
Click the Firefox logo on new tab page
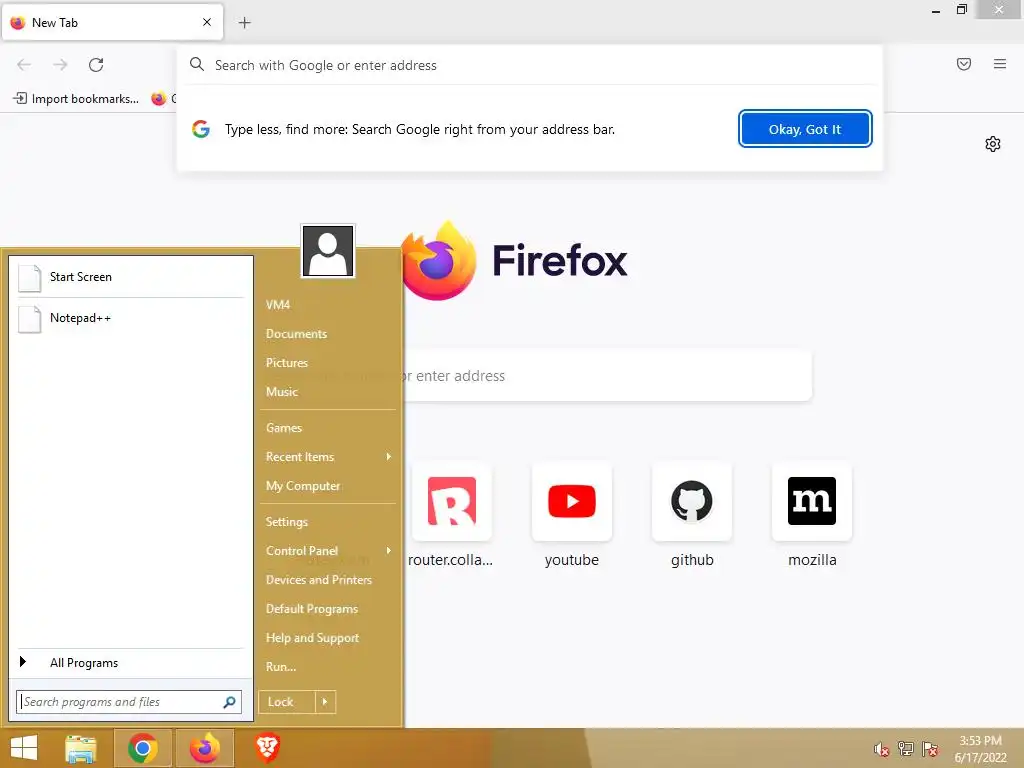(x=438, y=261)
